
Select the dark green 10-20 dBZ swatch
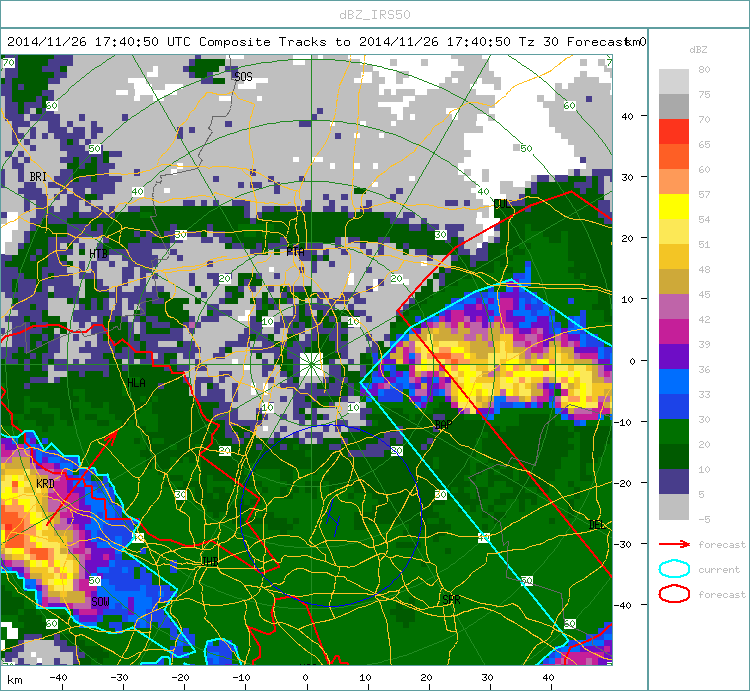(673, 456)
